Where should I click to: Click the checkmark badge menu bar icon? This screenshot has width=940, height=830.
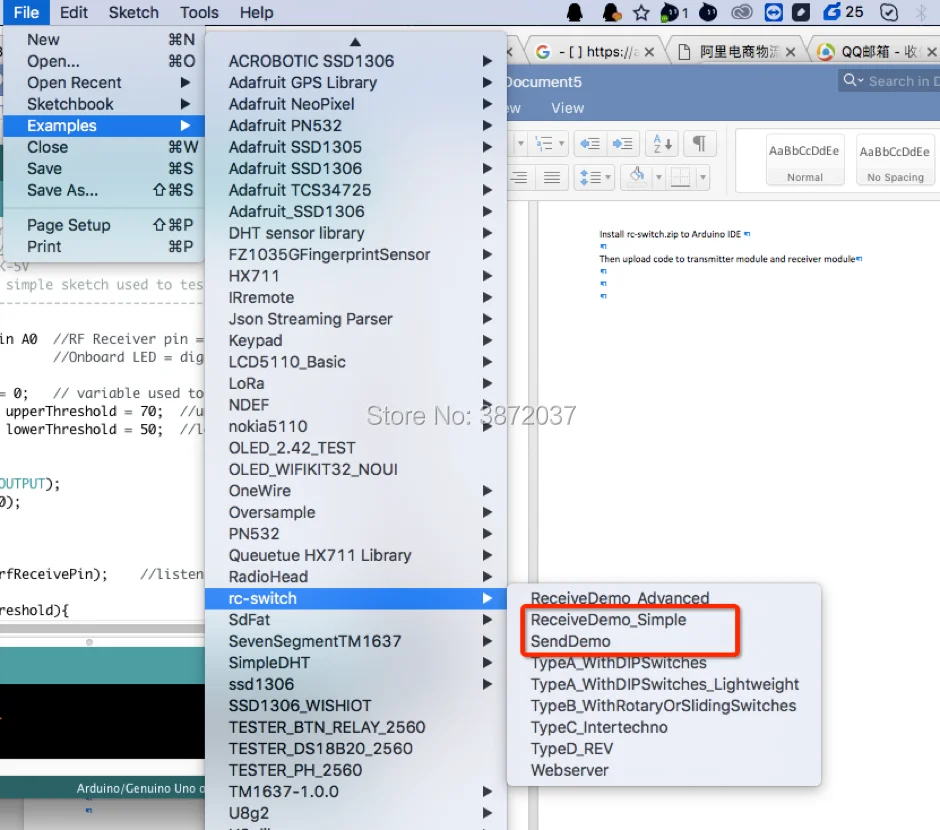pyautogui.click(x=888, y=12)
